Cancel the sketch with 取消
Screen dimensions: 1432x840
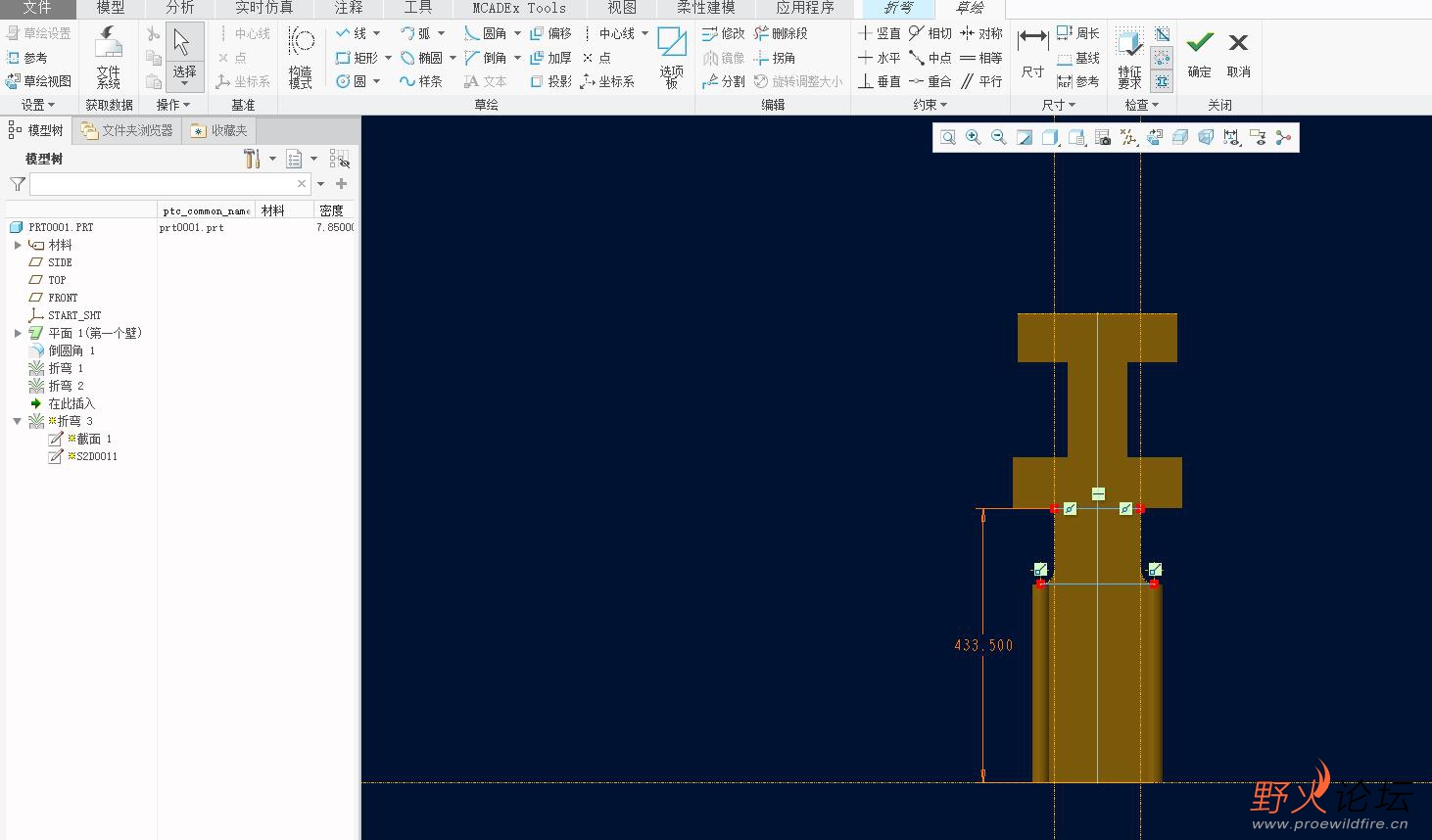pos(1238,53)
